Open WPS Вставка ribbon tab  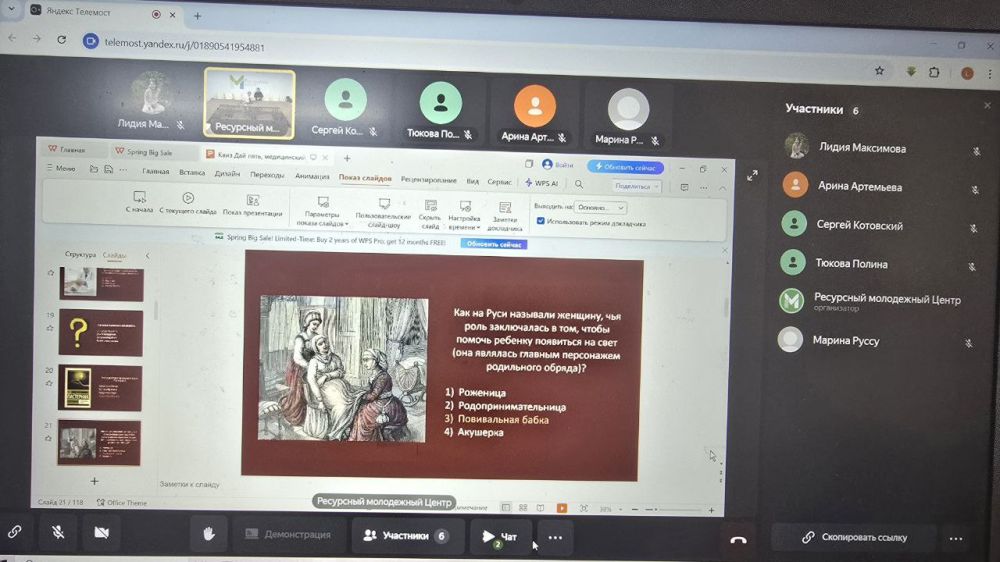(x=192, y=172)
